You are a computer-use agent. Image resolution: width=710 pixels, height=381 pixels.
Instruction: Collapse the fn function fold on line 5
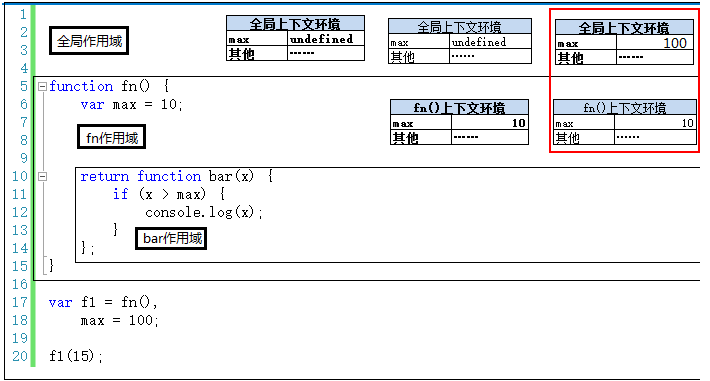(42, 86)
